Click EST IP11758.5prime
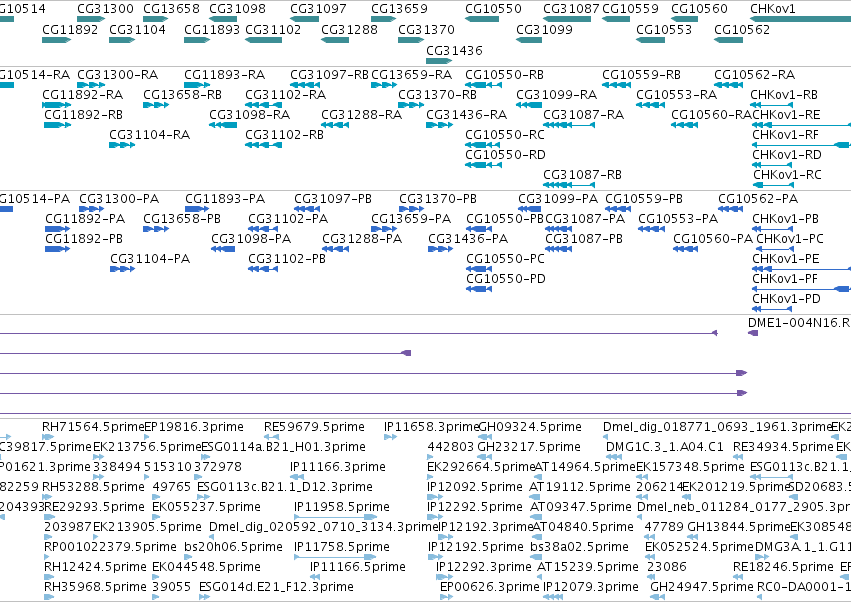 (342, 547)
